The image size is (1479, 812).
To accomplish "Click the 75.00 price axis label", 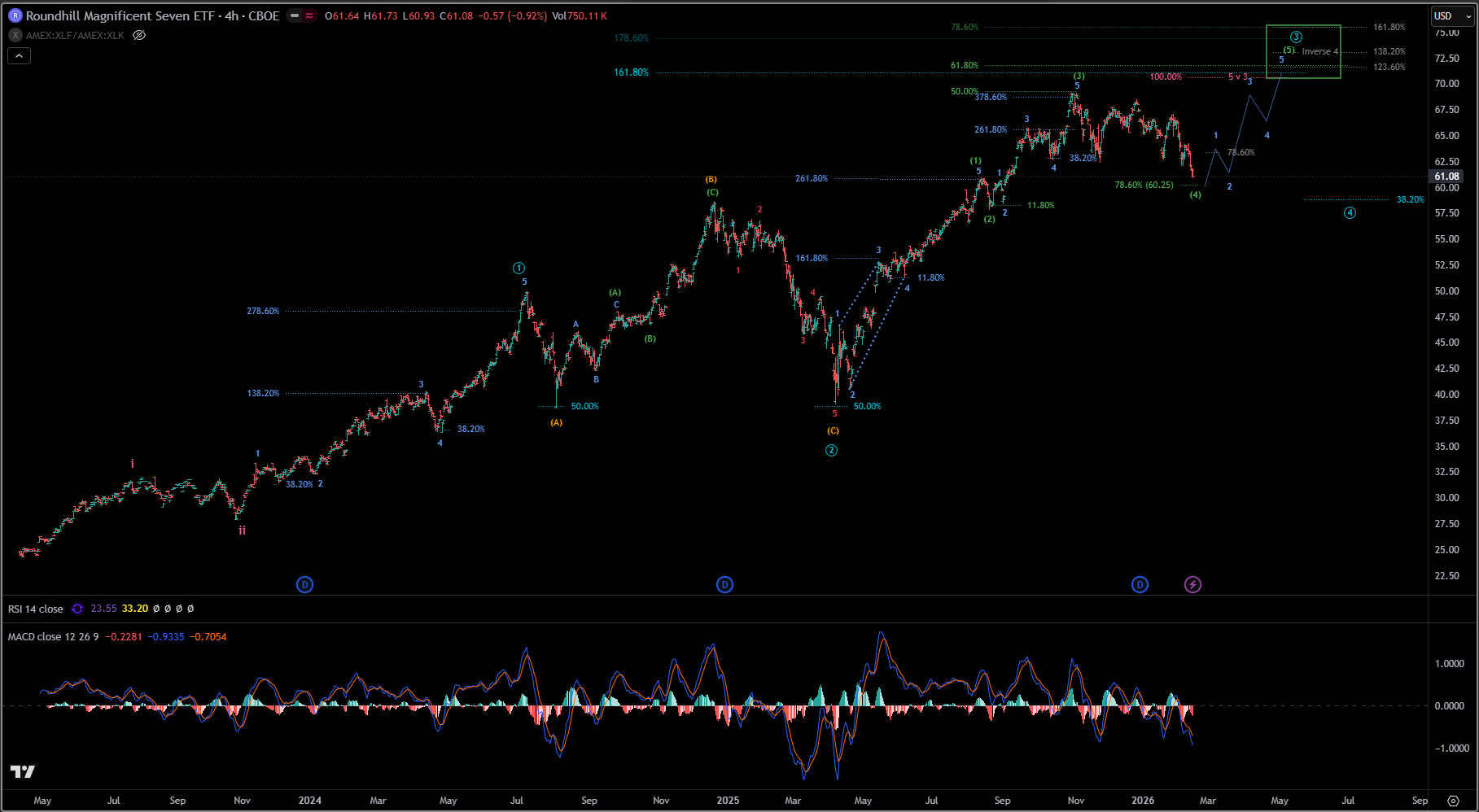I will (1446, 33).
